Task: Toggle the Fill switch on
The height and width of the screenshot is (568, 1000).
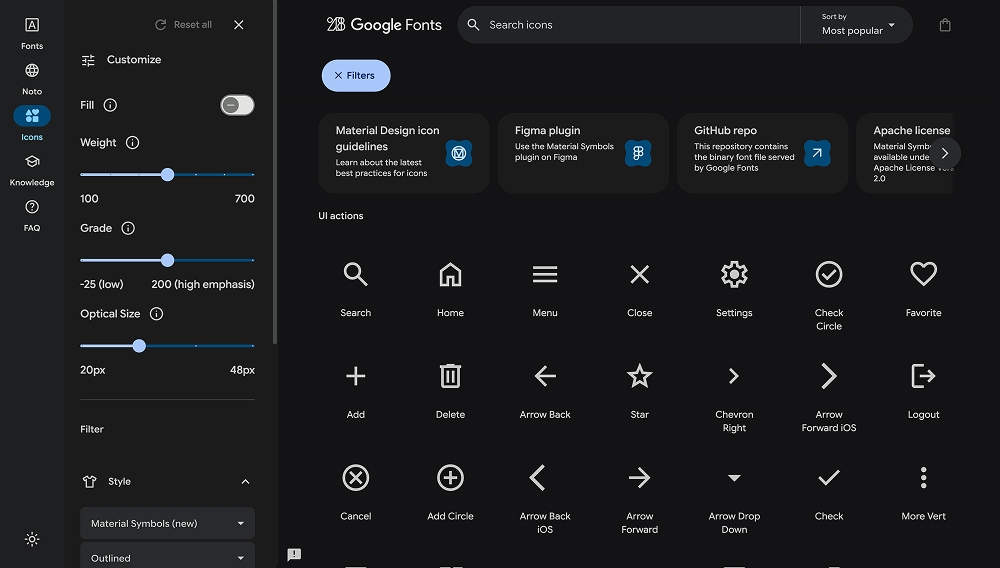Action: point(237,105)
